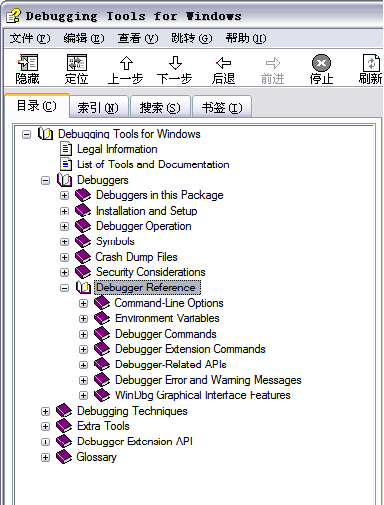Open List of Tools and Documentation topic

pos(153,164)
